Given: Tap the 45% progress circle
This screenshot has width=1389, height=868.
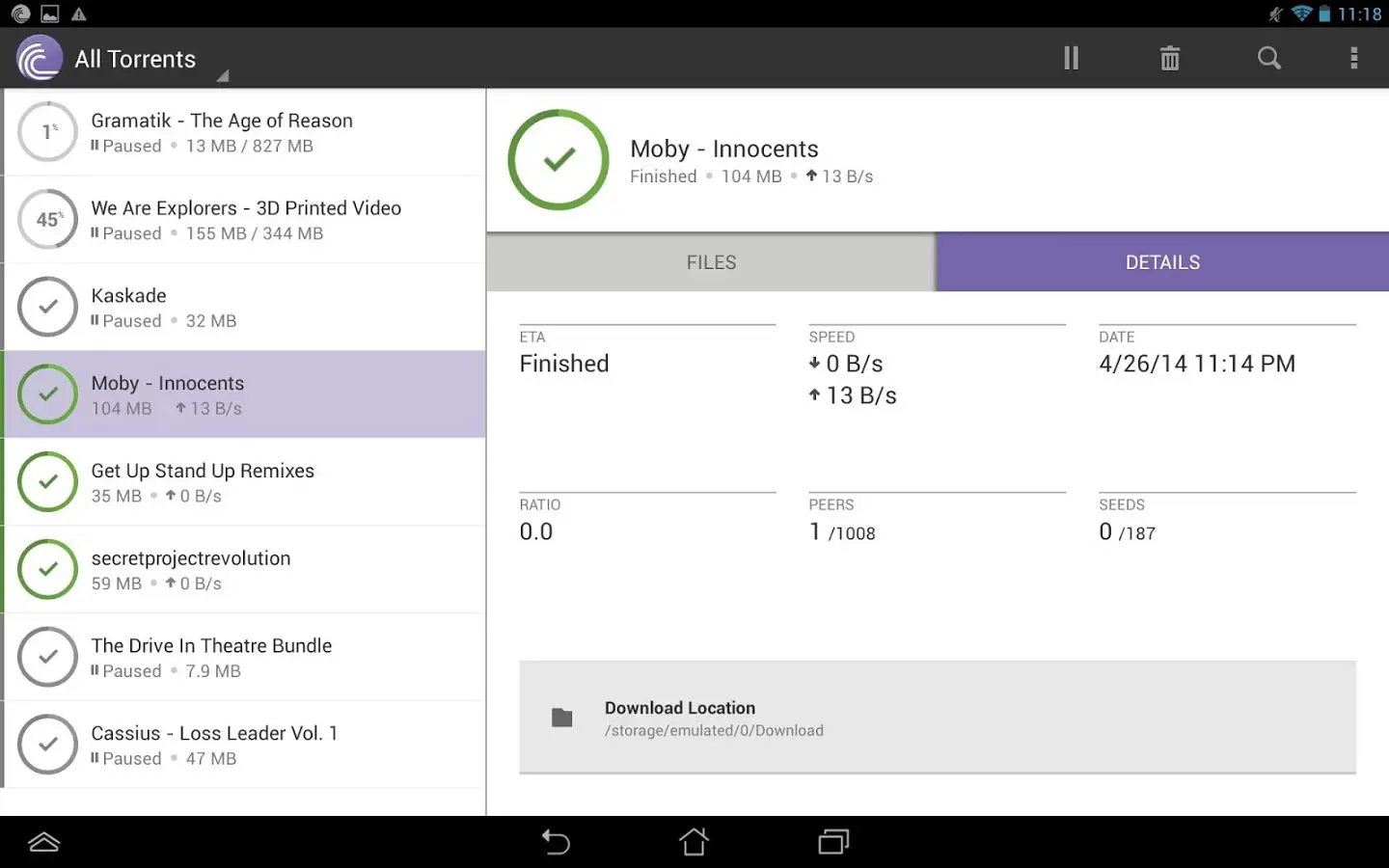Looking at the screenshot, I should [48, 220].
